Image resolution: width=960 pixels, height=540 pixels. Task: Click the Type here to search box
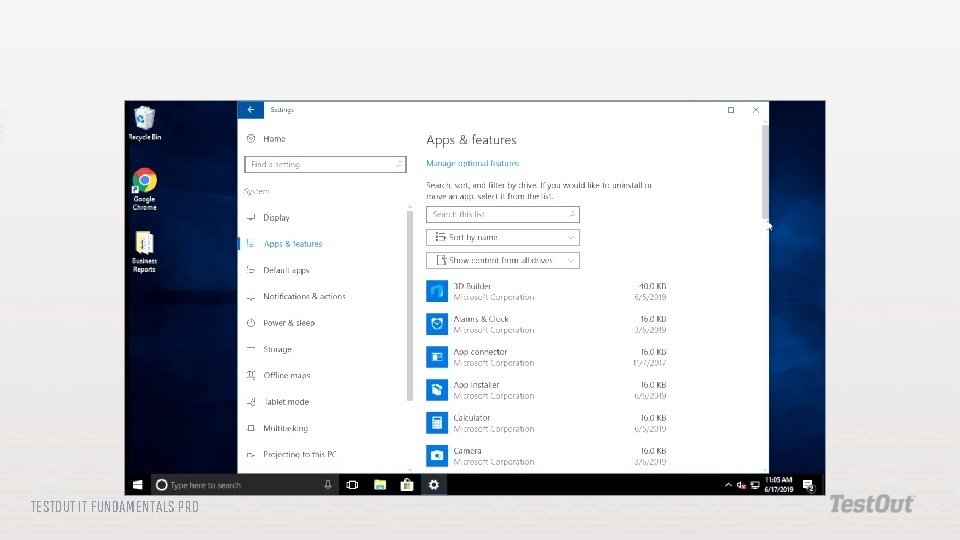tap(245, 485)
